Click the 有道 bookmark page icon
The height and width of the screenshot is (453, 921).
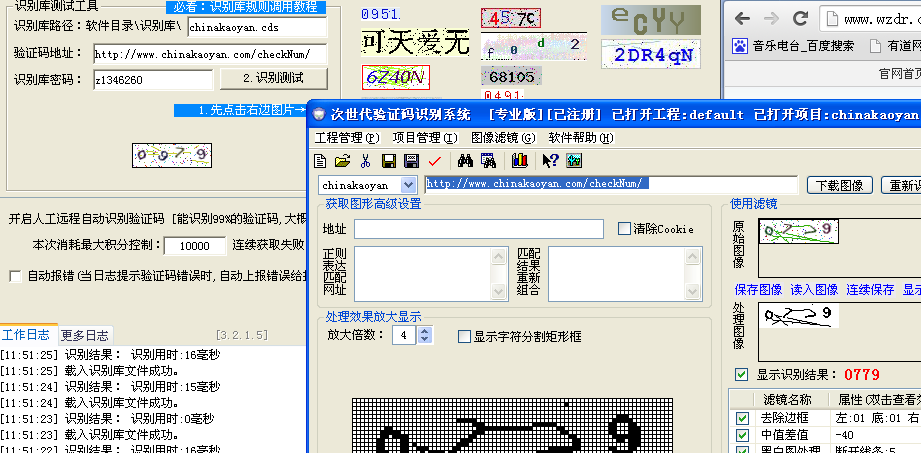[875, 45]
